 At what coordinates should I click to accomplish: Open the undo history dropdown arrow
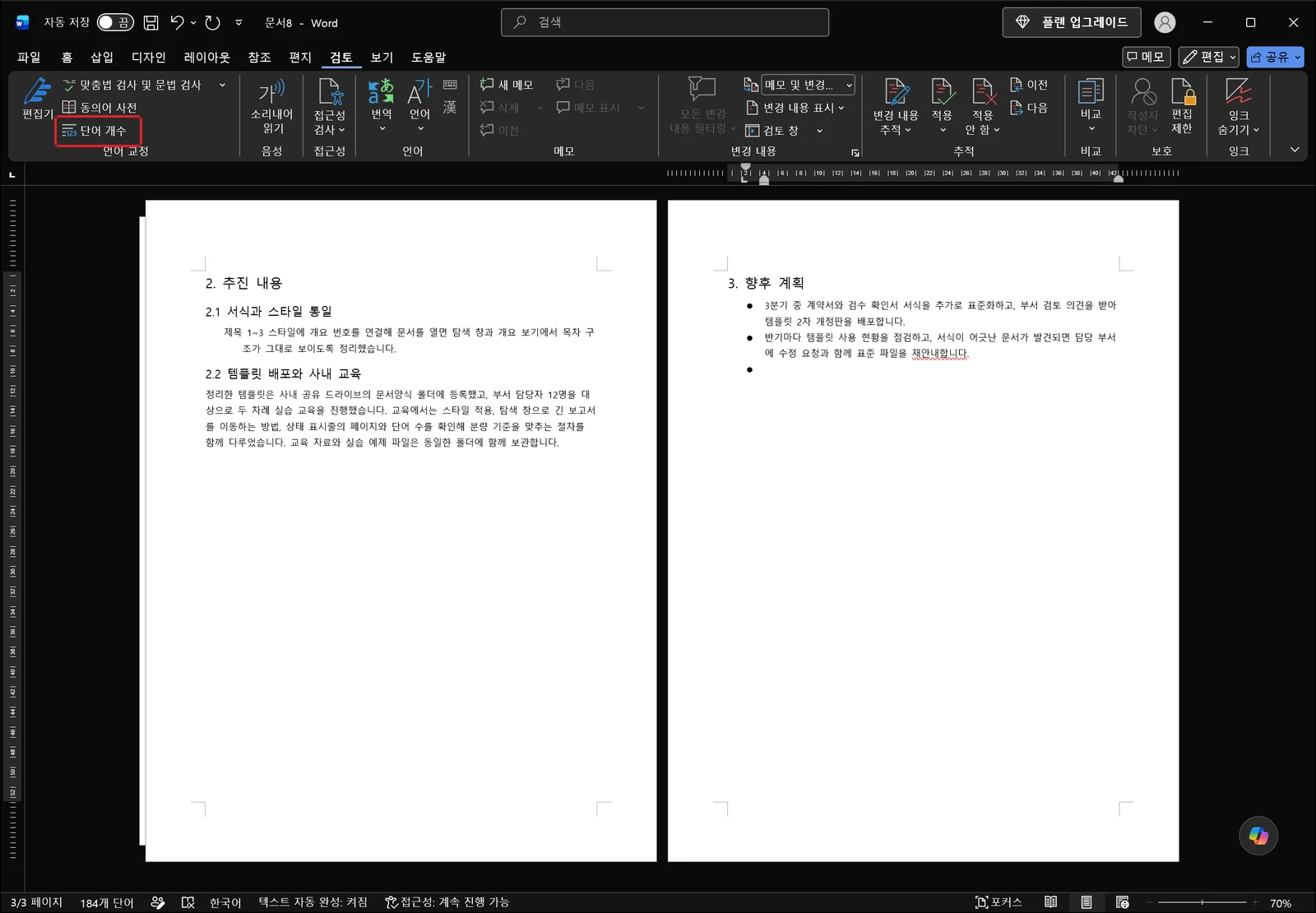[x=193, y=23]
